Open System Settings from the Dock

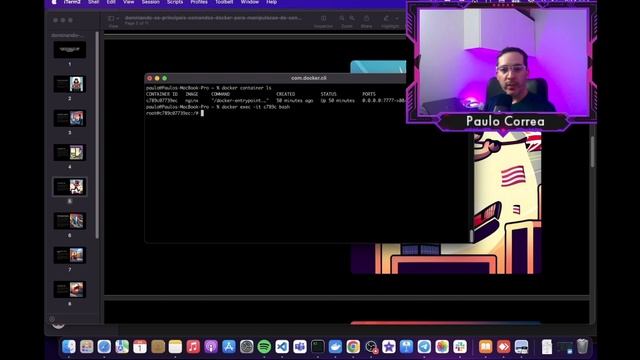(x=247, y=347)
